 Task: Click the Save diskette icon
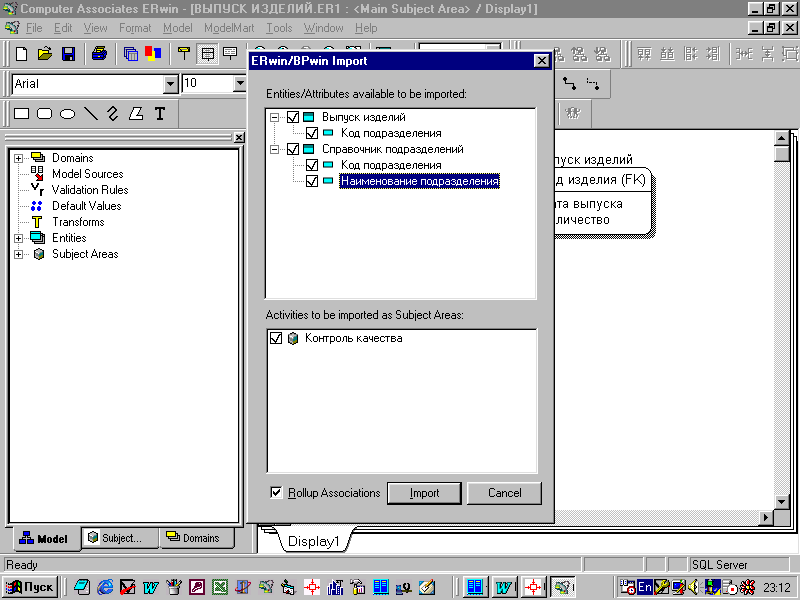click(68, 54)
